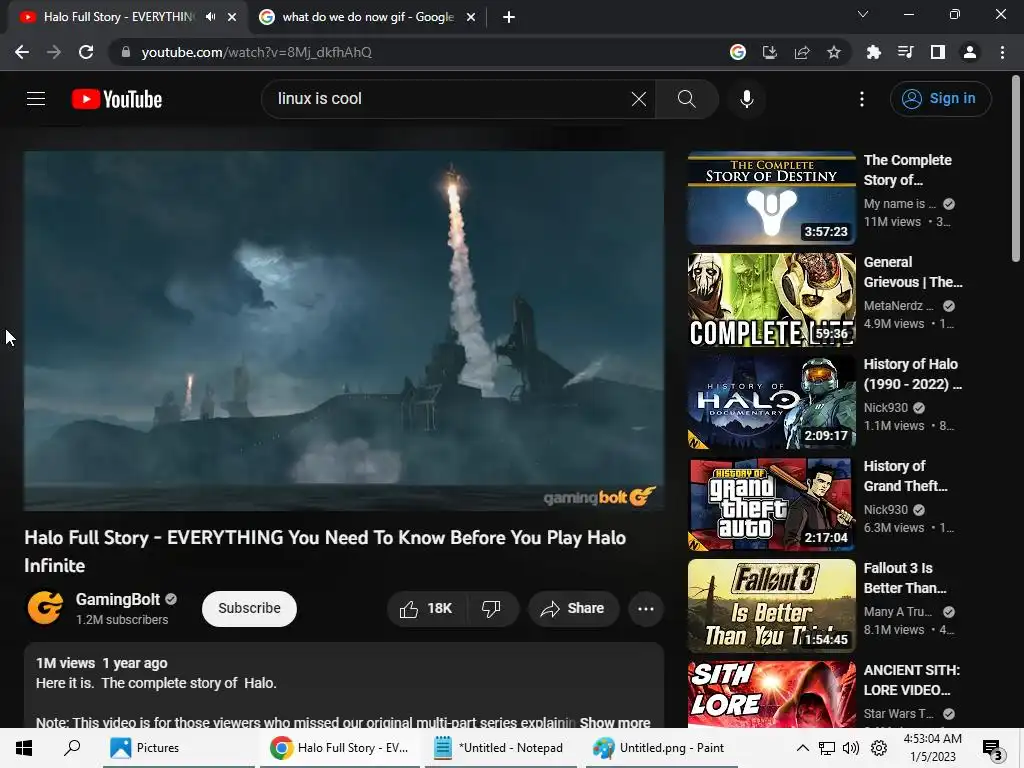Start voice search with the microphone icon

[746, 99]
